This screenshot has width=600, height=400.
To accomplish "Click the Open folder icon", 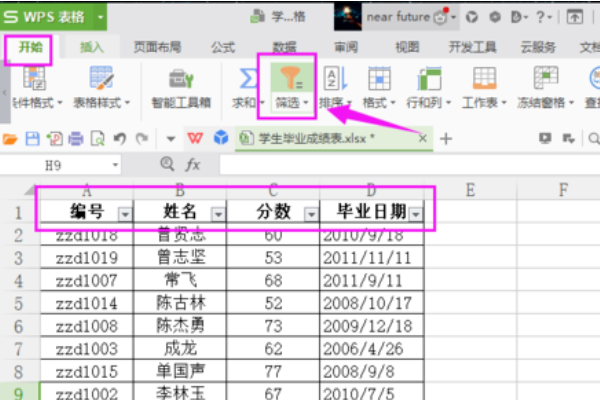I will click(10, 139).
